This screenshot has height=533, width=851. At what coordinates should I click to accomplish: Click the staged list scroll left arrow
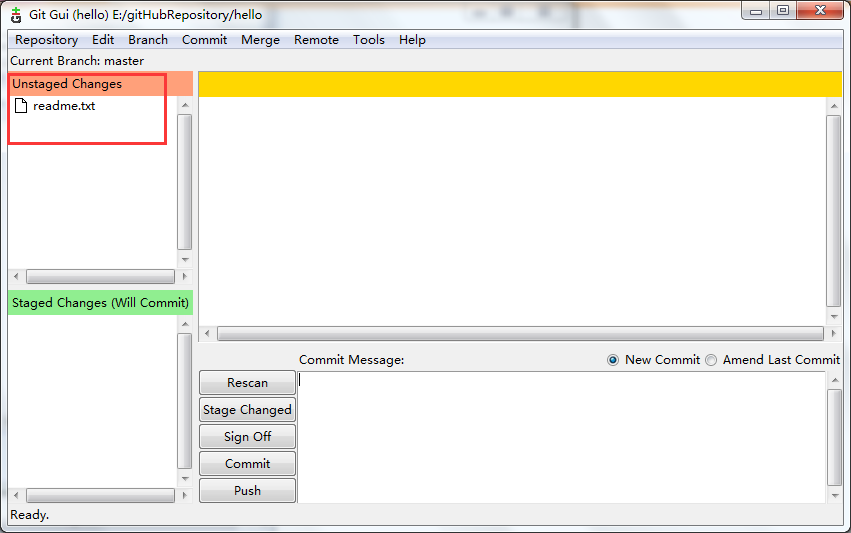pos(16,496)
